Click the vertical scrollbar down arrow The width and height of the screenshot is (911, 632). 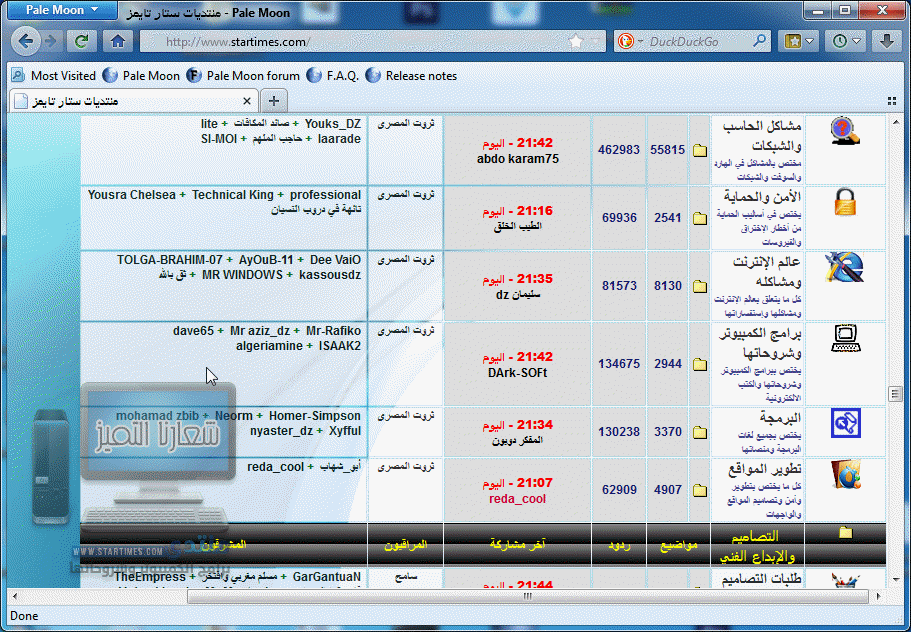coord(895,579)
